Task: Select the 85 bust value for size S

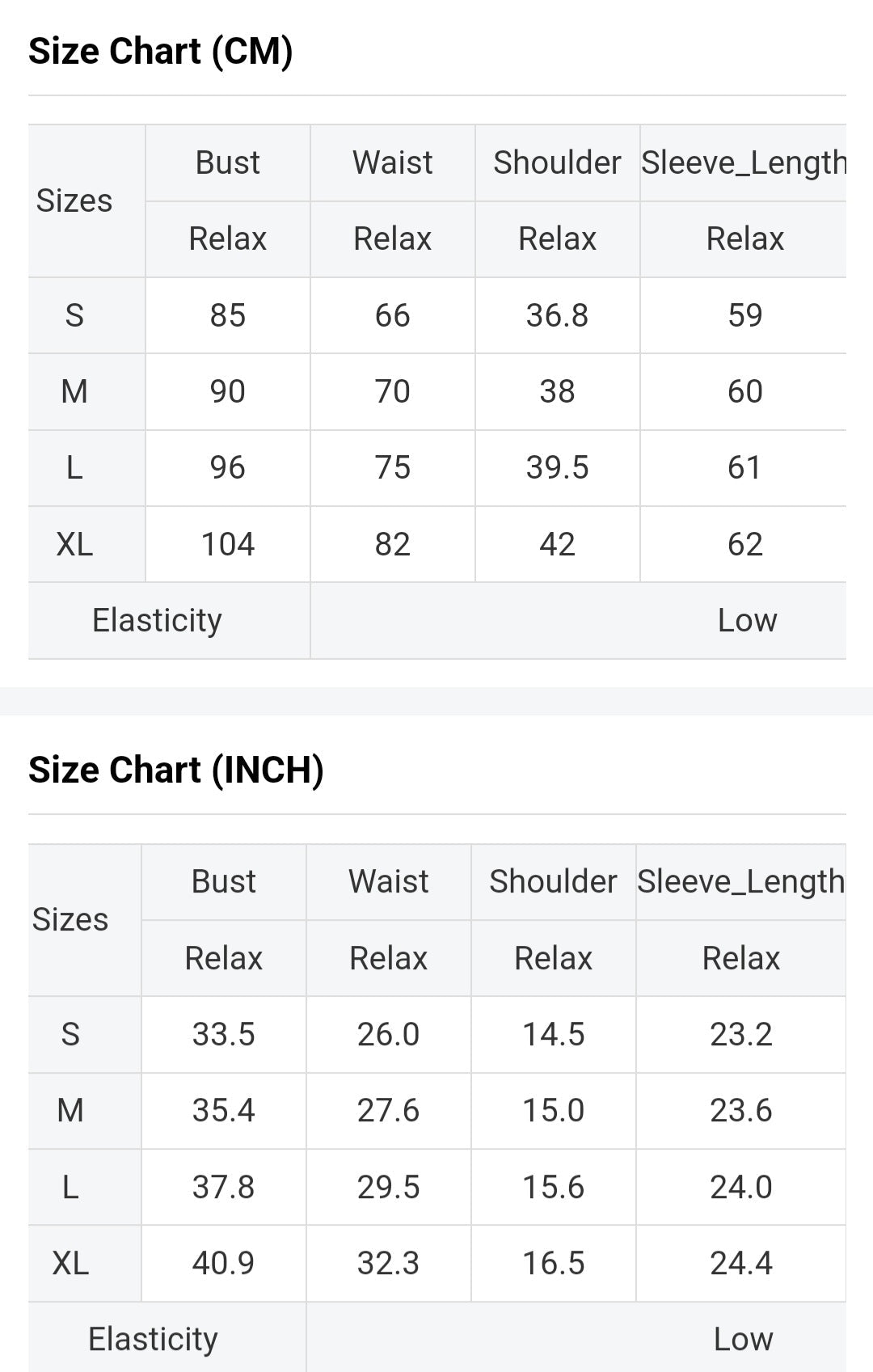Action: pos(227,315)
